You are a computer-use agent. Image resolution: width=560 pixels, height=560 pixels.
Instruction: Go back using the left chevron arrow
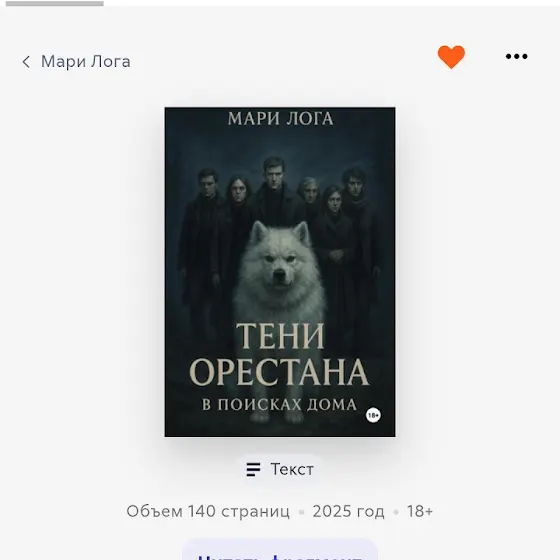coord(26,62)
